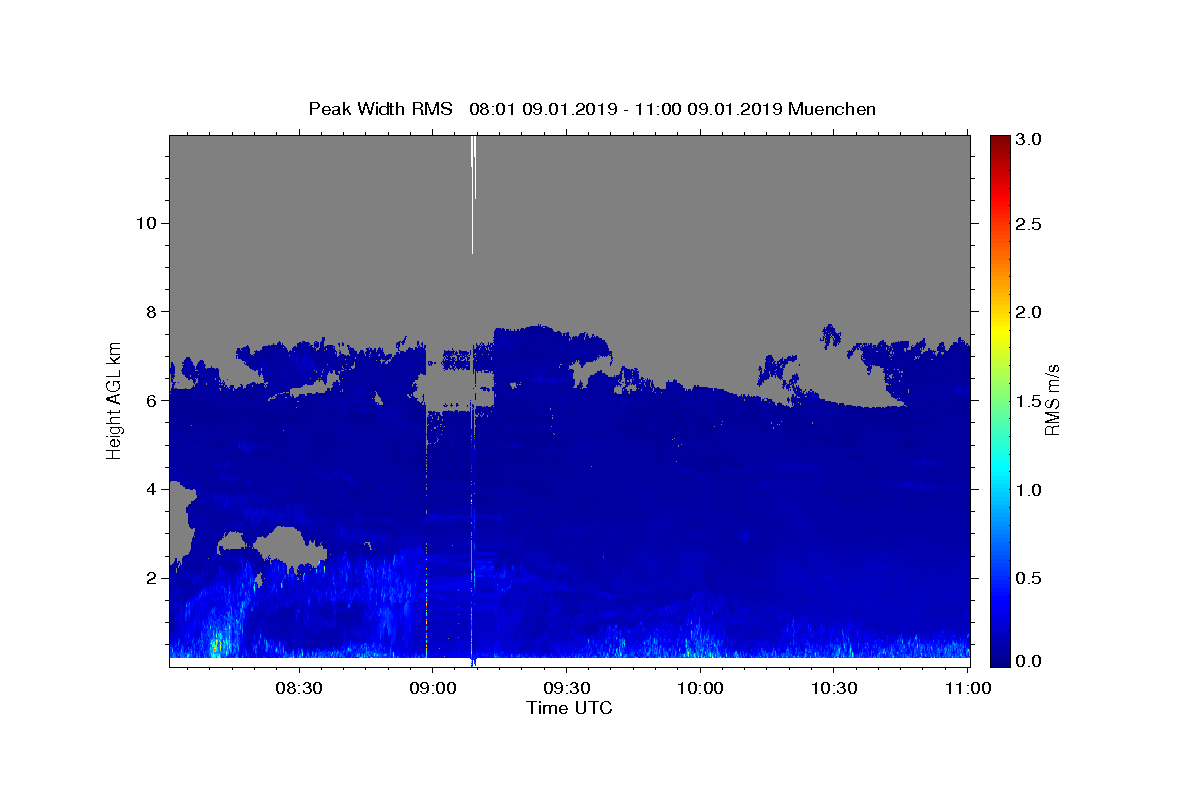Click the colorbar value 3.0
This screenshot has width=1200, height=800.
1029,139
